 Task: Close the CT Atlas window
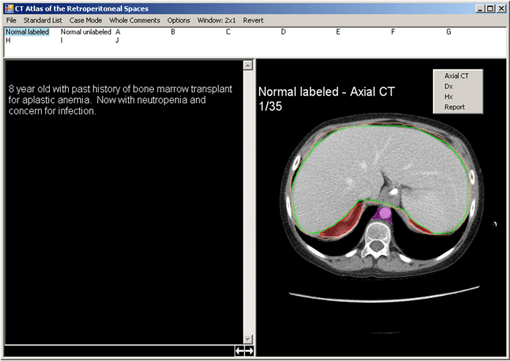point(501,9)
